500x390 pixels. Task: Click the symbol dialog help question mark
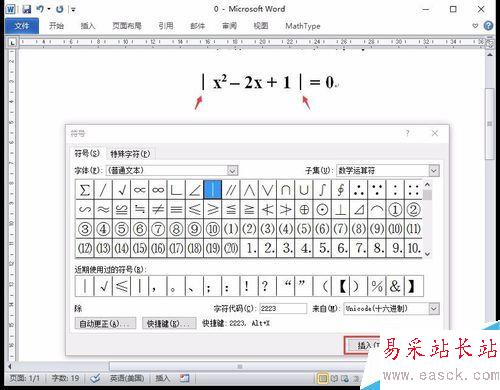pos(407,133)
